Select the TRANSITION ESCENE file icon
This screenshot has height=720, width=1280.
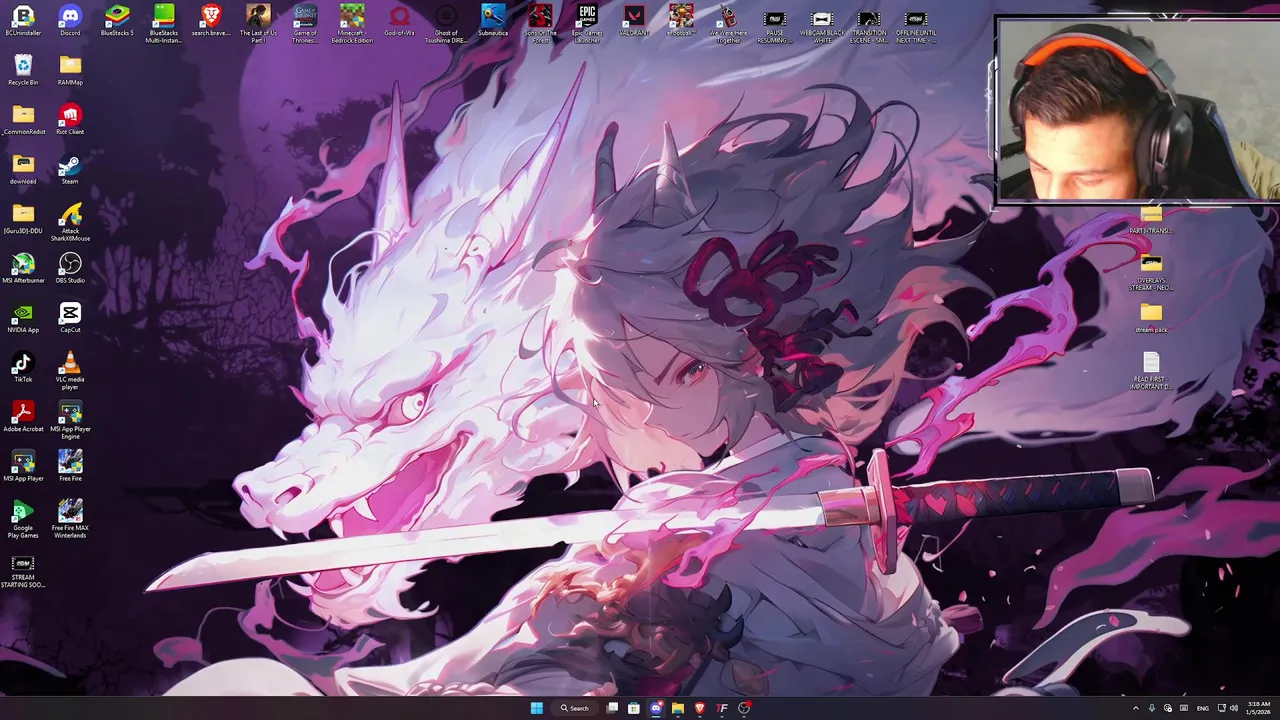869,26
